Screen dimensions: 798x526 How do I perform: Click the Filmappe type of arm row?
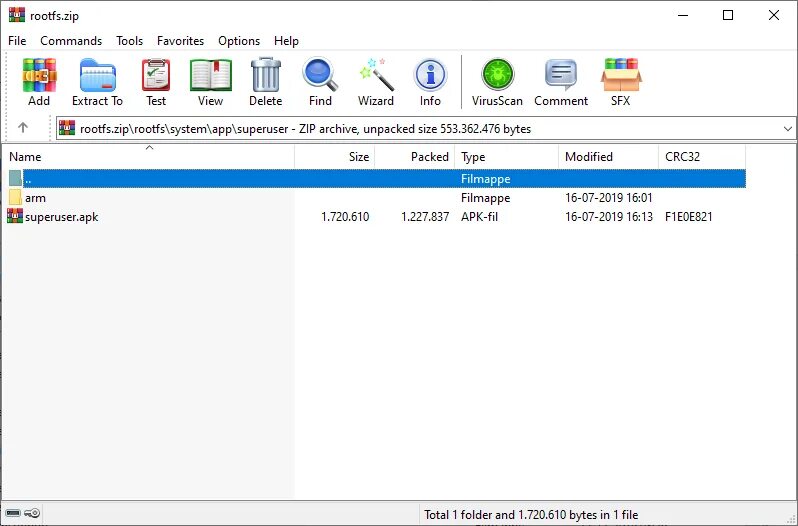point(486,198)
